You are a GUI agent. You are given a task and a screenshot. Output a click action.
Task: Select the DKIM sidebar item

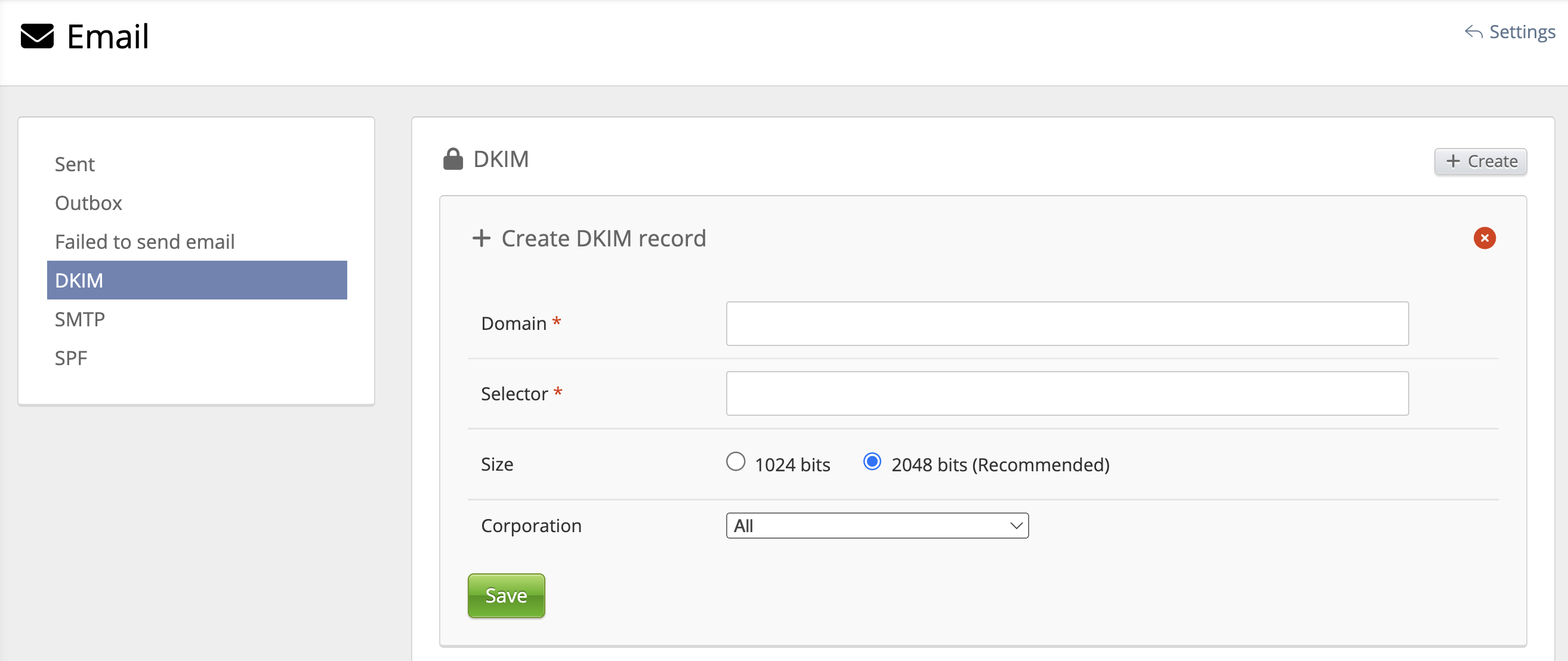pyautogui.click(x=197, y=280)
